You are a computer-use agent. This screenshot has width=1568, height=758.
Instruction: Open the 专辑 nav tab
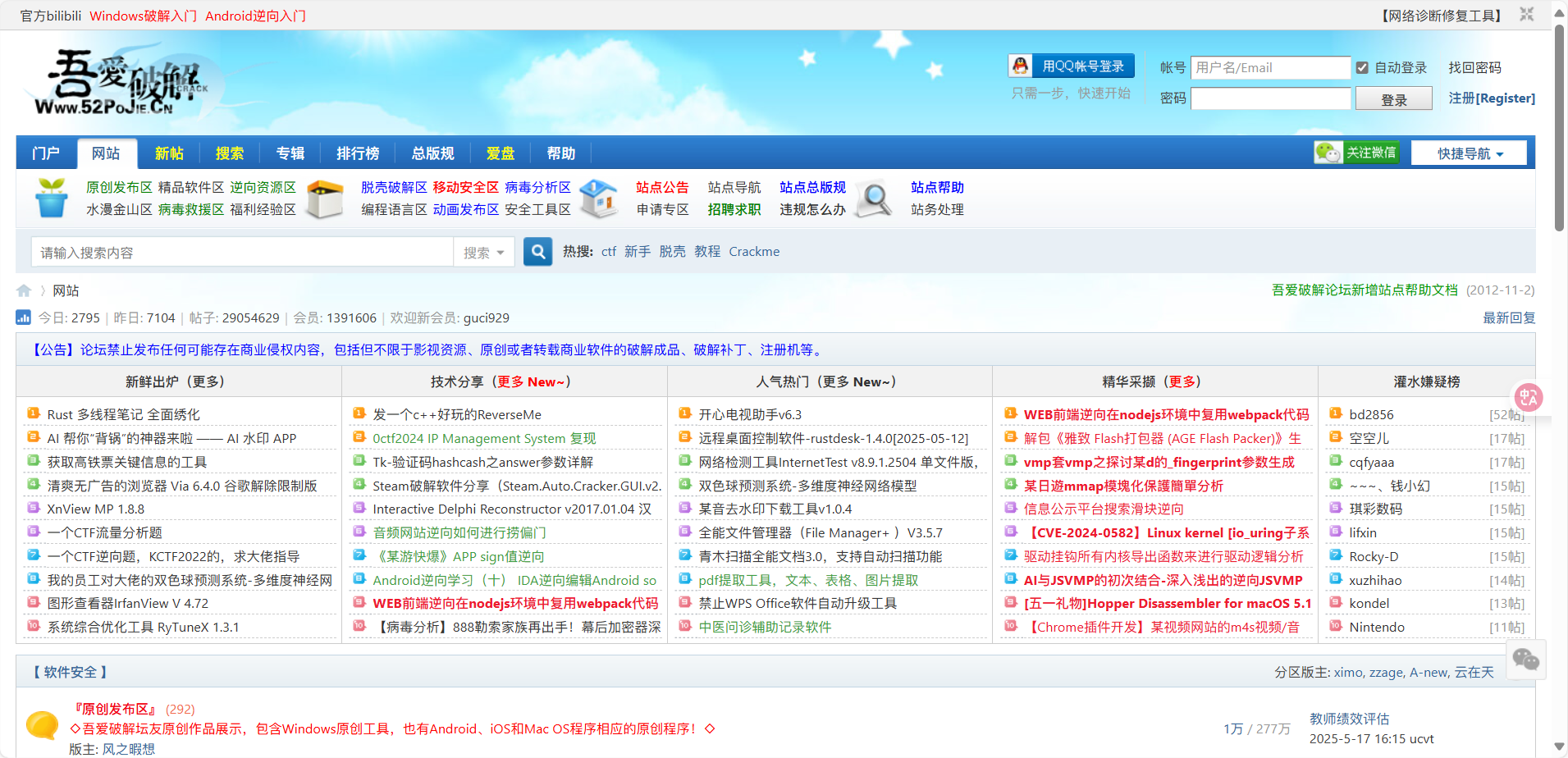pos(290,153)
